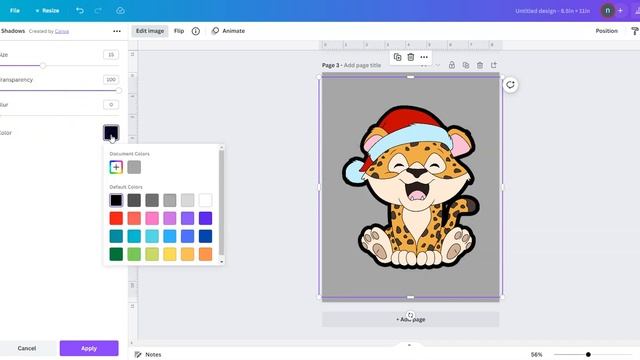Viewport: 640px width, 360px height.
Task: Select the yellow default color swatch
Action: tap(170, 254)
